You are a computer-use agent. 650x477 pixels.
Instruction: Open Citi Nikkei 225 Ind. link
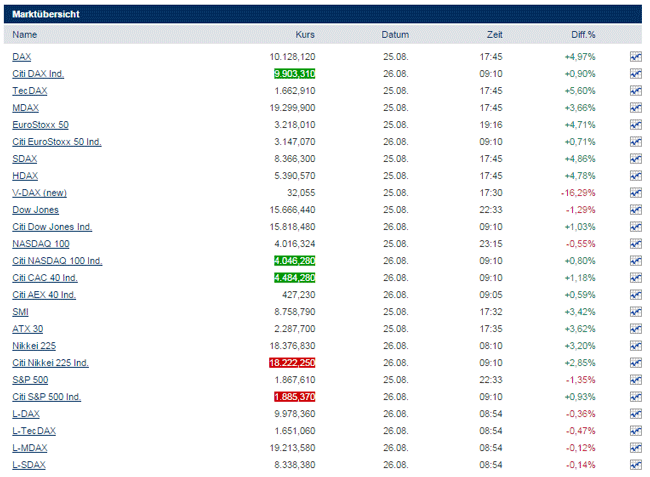[x=51, y=363]
